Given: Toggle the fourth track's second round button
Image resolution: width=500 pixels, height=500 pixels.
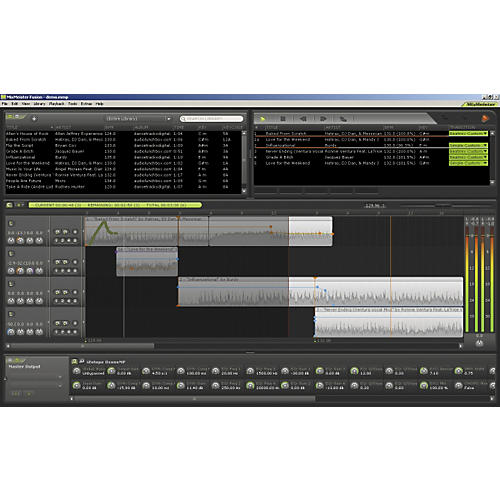Looking at the screenshot, I should click(66, 323).
